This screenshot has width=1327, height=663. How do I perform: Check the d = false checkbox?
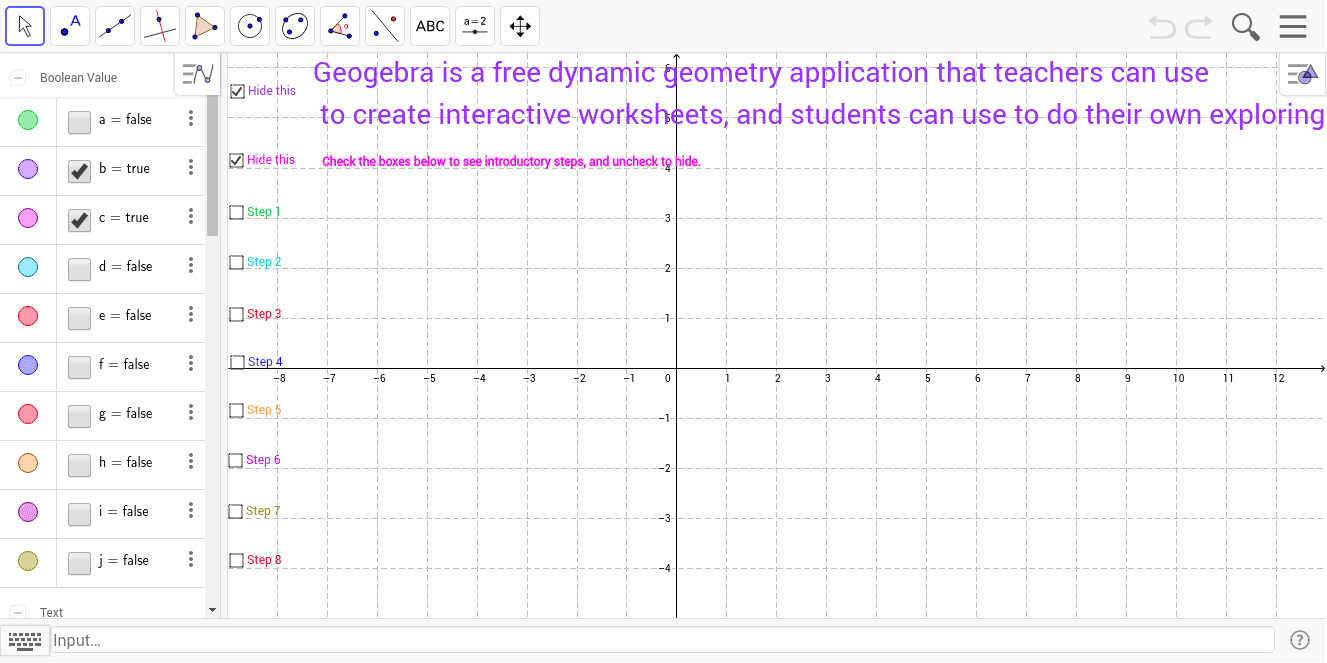click(79, 268)
